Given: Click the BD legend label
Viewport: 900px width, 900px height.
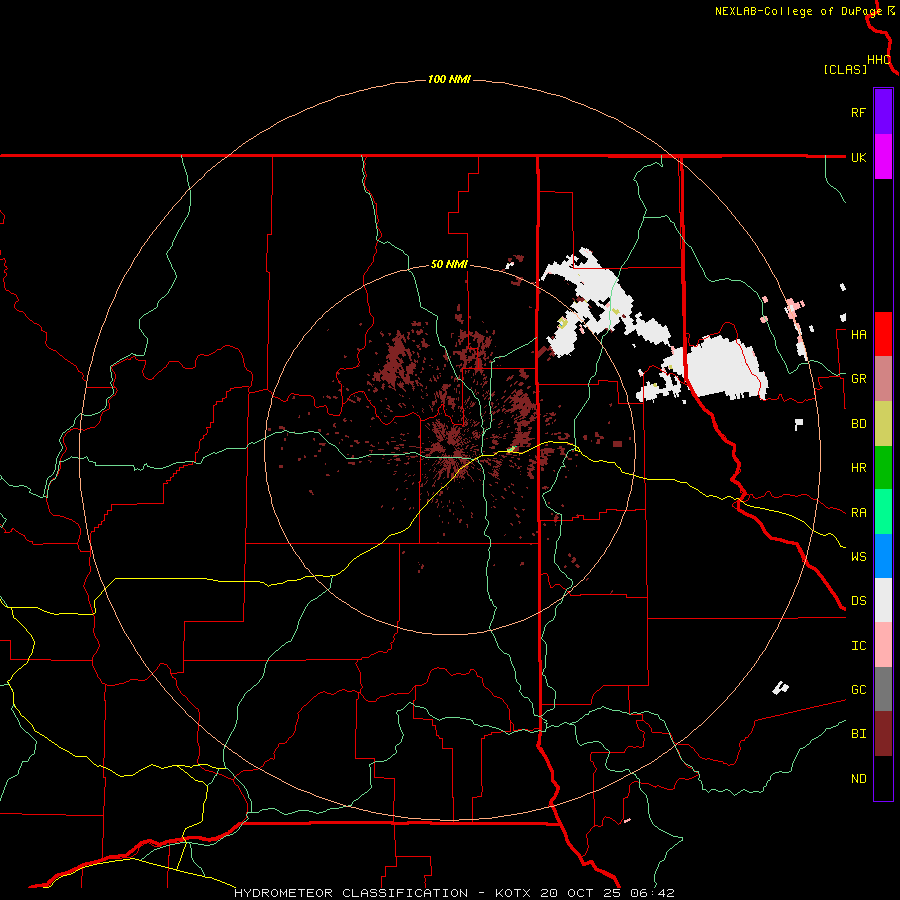Looking at the screenshot, I should [858, 424].
